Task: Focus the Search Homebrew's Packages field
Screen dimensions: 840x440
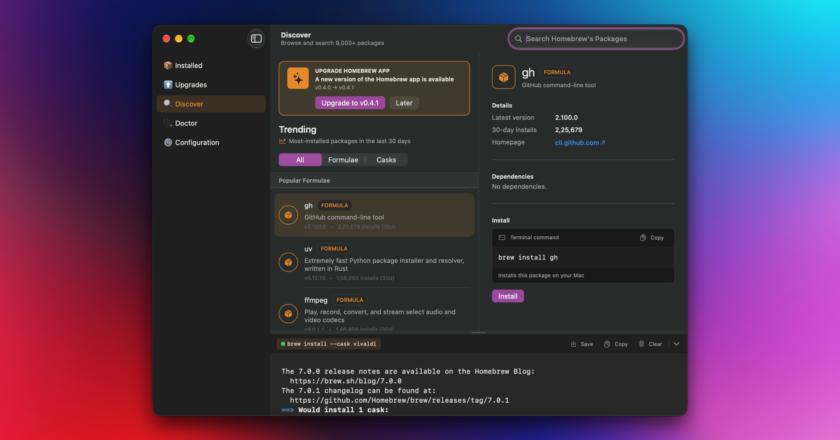Action: point(596,39)
